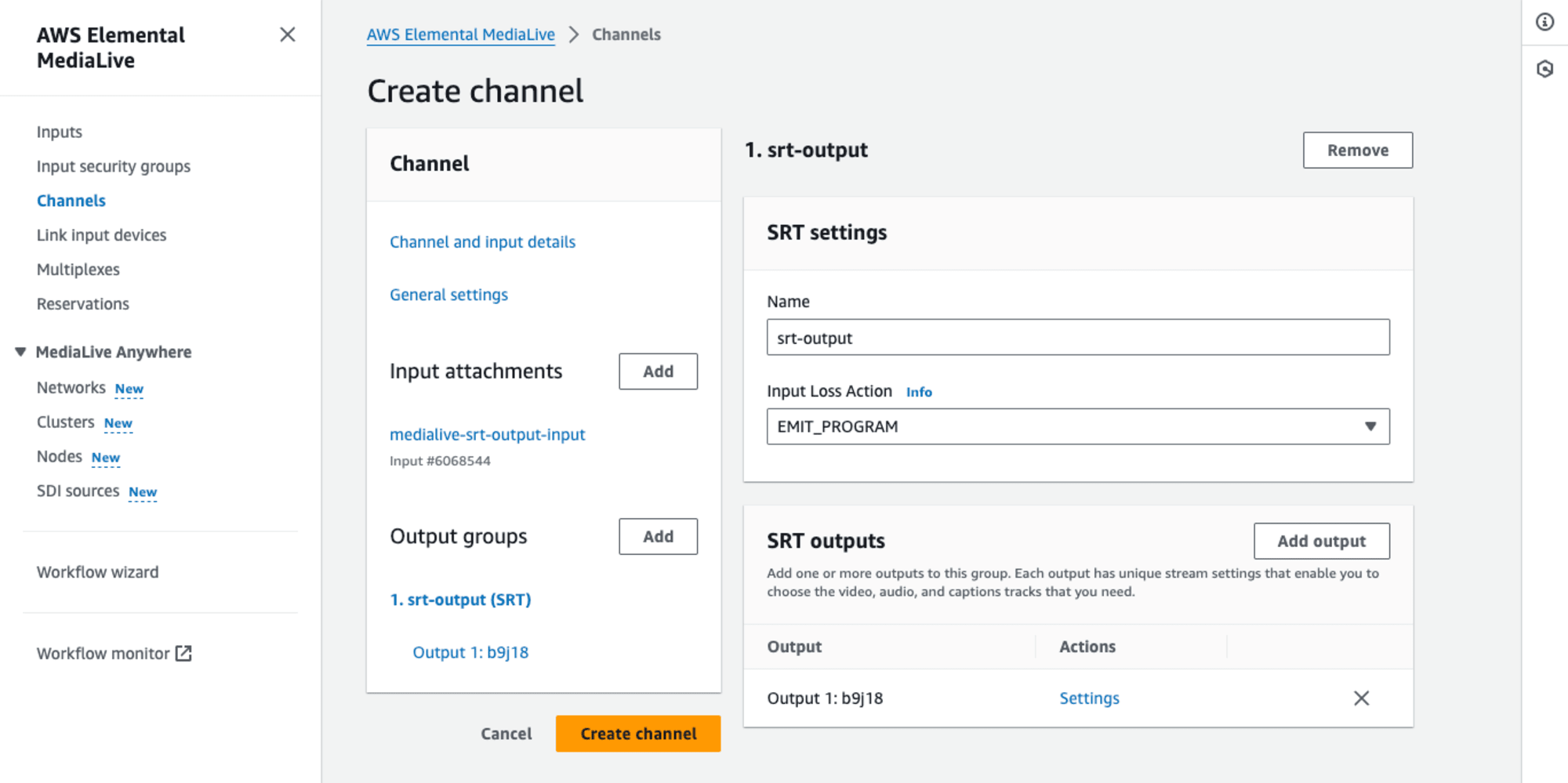The image size is (1568, 783).
Task: Click the New badge beside SDI sources
Action: [143, 492]
